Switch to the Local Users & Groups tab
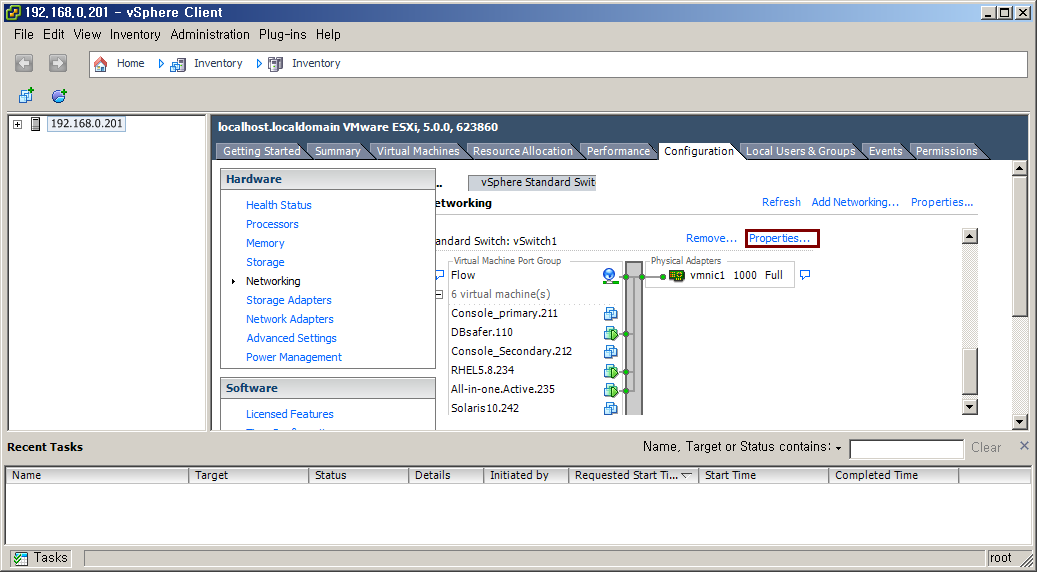1037x572 pixels. coord(800,151)
